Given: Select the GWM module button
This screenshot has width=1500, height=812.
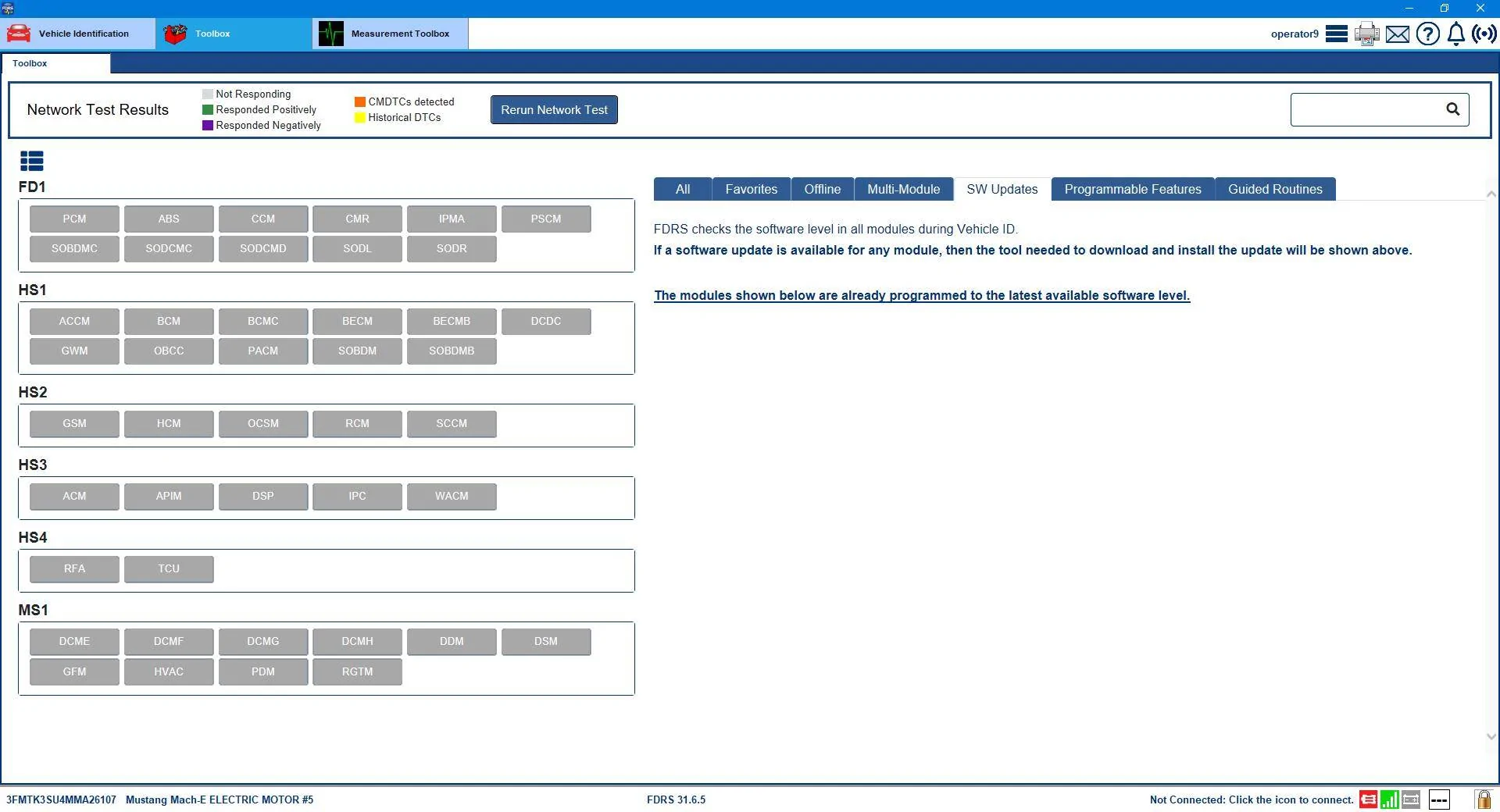Looking at the screenshot, I should click(x=74, y=351).
